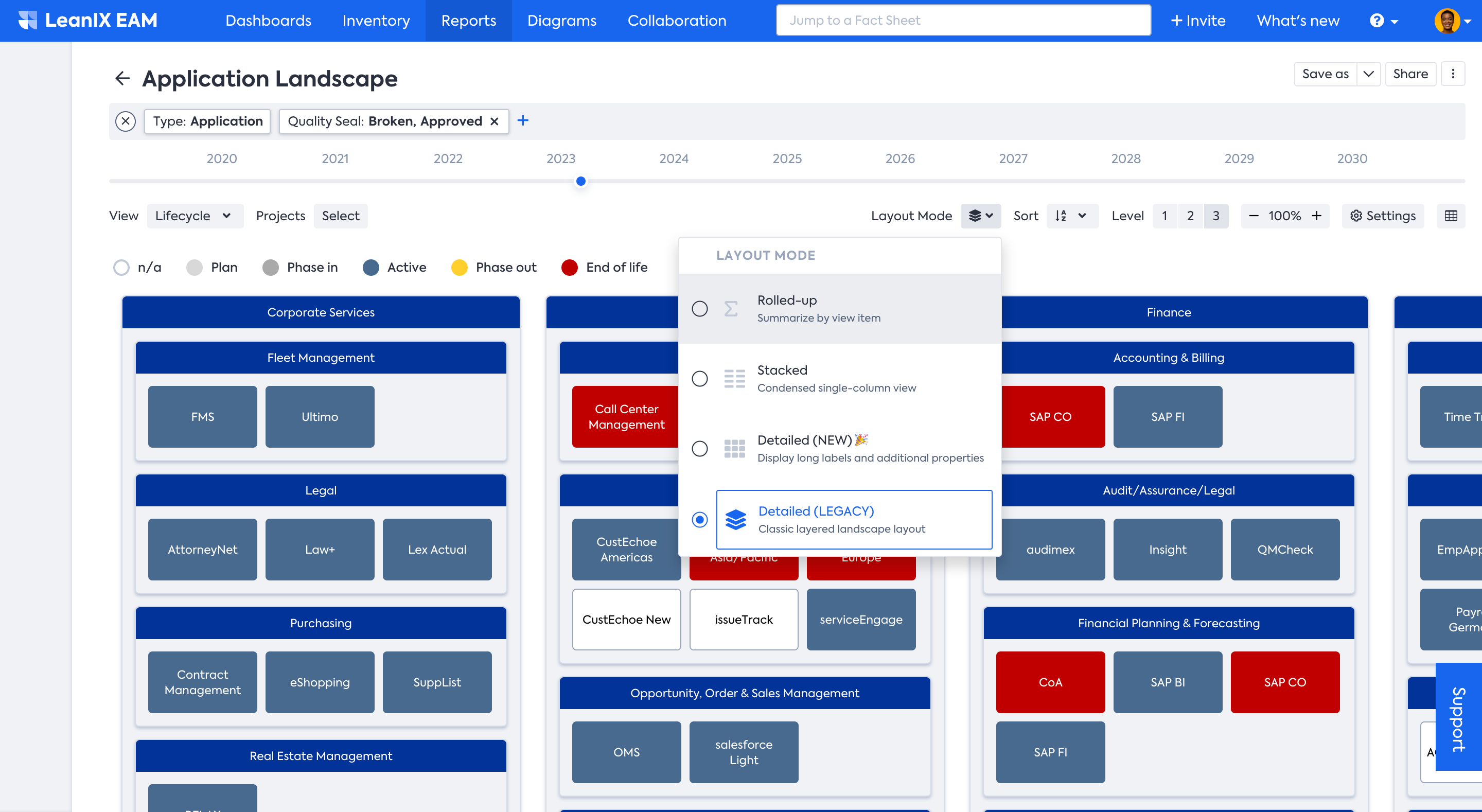Screen dimensions: 1482x812
Task: Zoom in with the plus icon
Action: pyautogui.click(x=1317, y=216)
